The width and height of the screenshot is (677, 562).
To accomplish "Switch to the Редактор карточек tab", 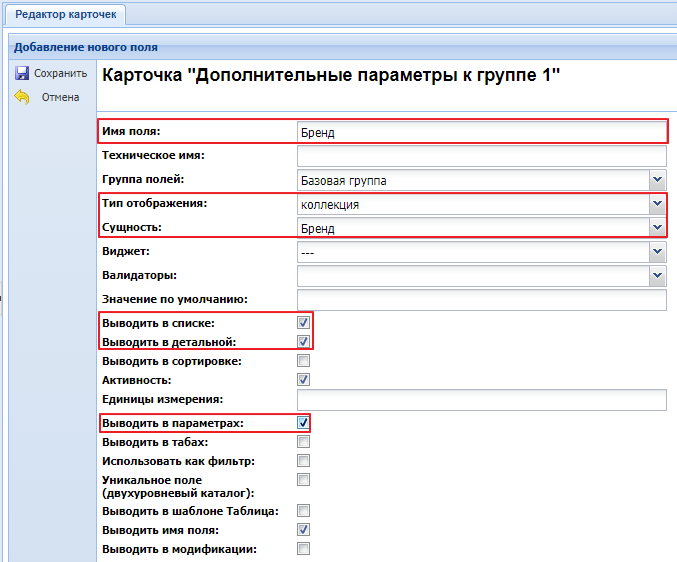I will [x=66, y=15].
